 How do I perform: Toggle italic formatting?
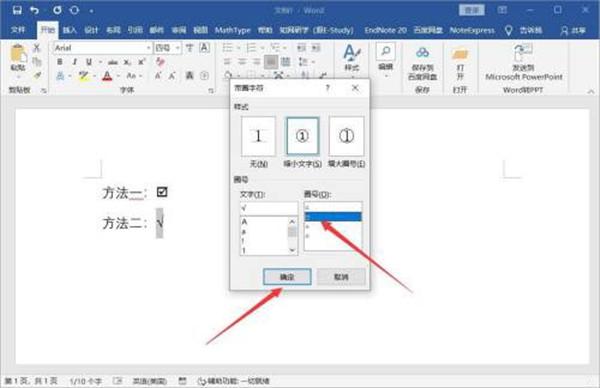pos(75,62)
